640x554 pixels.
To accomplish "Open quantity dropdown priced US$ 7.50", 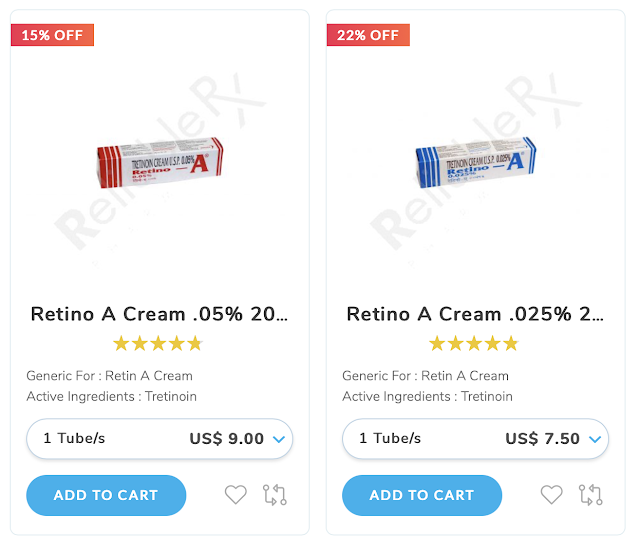I will (x=475, y=439).
